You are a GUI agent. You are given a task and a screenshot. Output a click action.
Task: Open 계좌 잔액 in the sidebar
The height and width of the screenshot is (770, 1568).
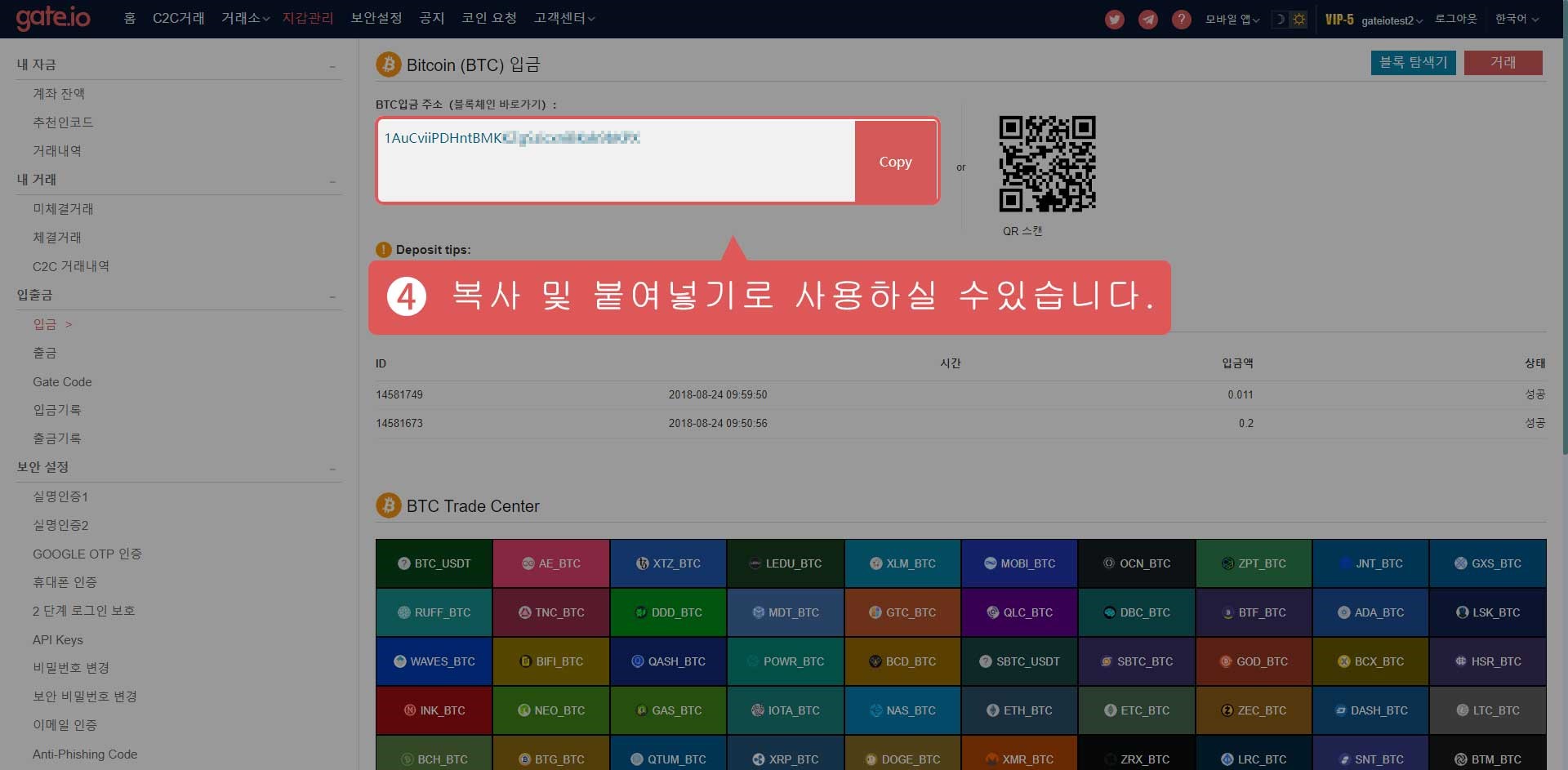point(59,94)
